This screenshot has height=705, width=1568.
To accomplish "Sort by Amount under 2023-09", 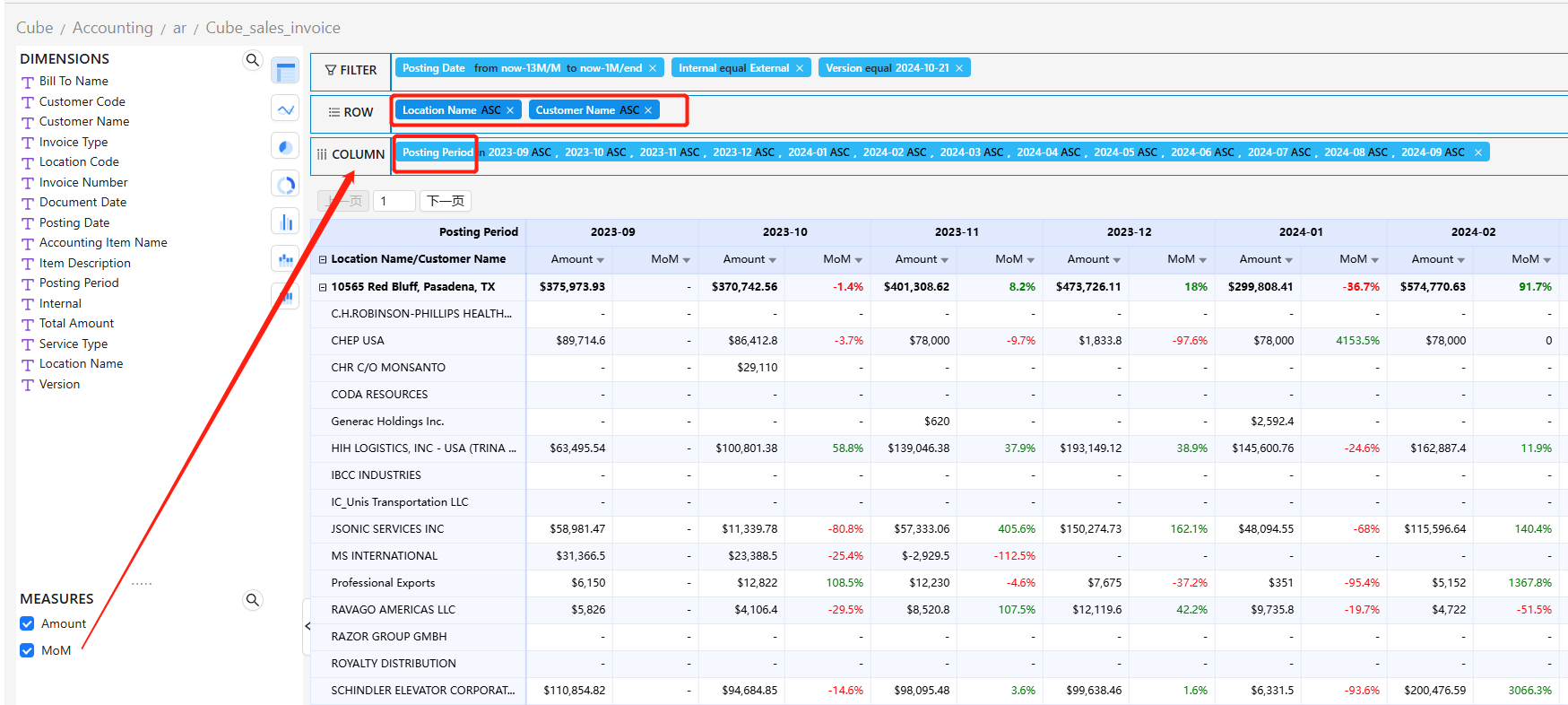I will pyautogui.click(x=600, y=260).
